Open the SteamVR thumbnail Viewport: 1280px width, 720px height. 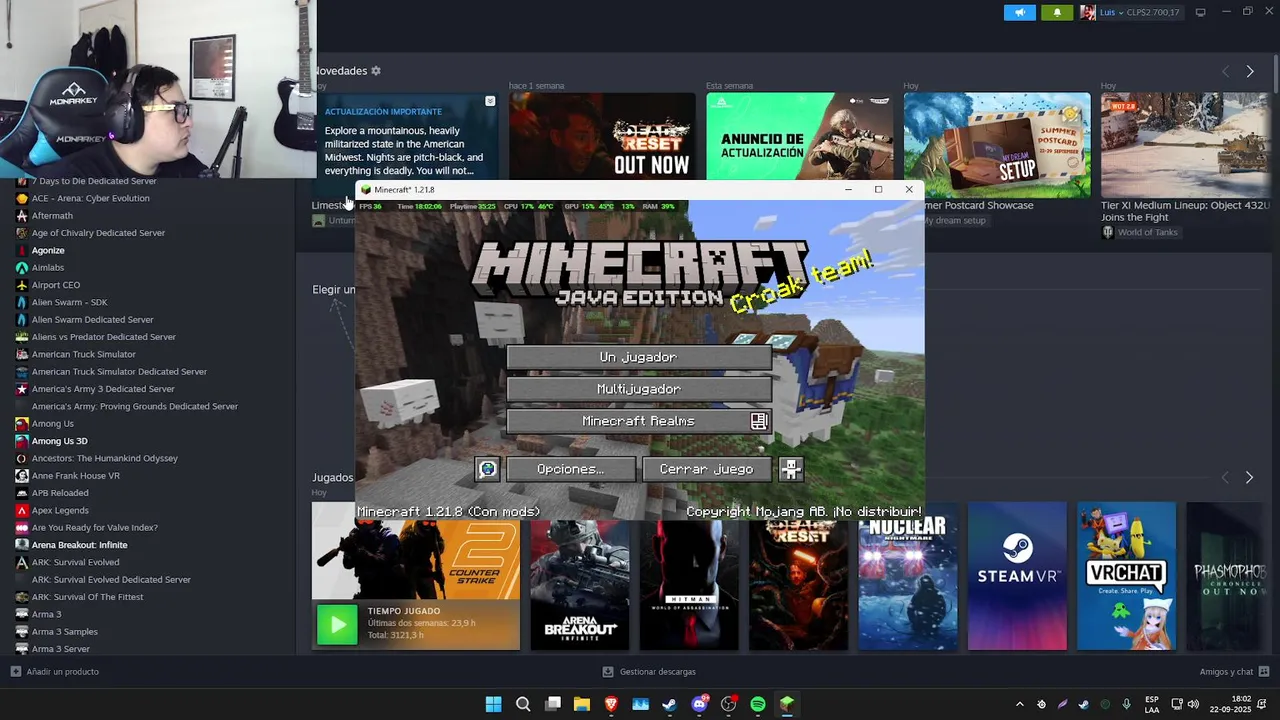(1017, 576)
